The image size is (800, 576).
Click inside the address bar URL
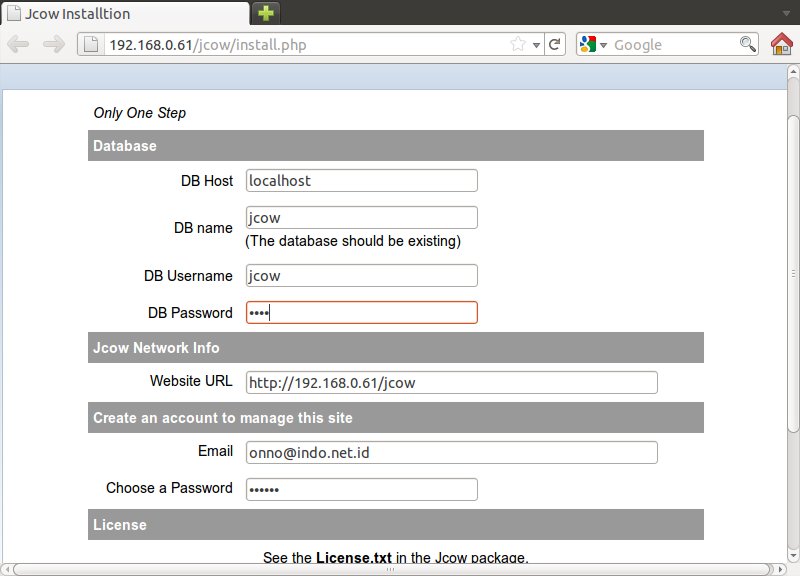tap(300, 44)
